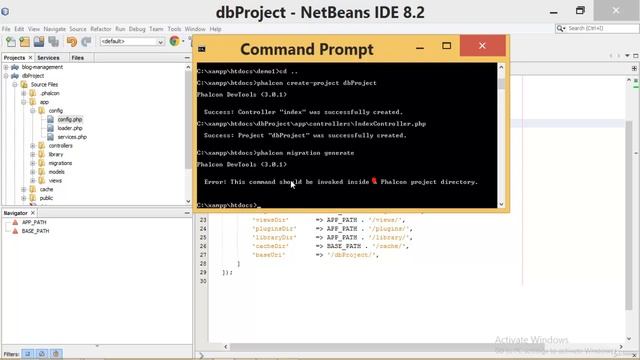Viewport: 640px width, 360px height.
Task: Click the New File toolbar icon
Action: click(x=11, y=42)
